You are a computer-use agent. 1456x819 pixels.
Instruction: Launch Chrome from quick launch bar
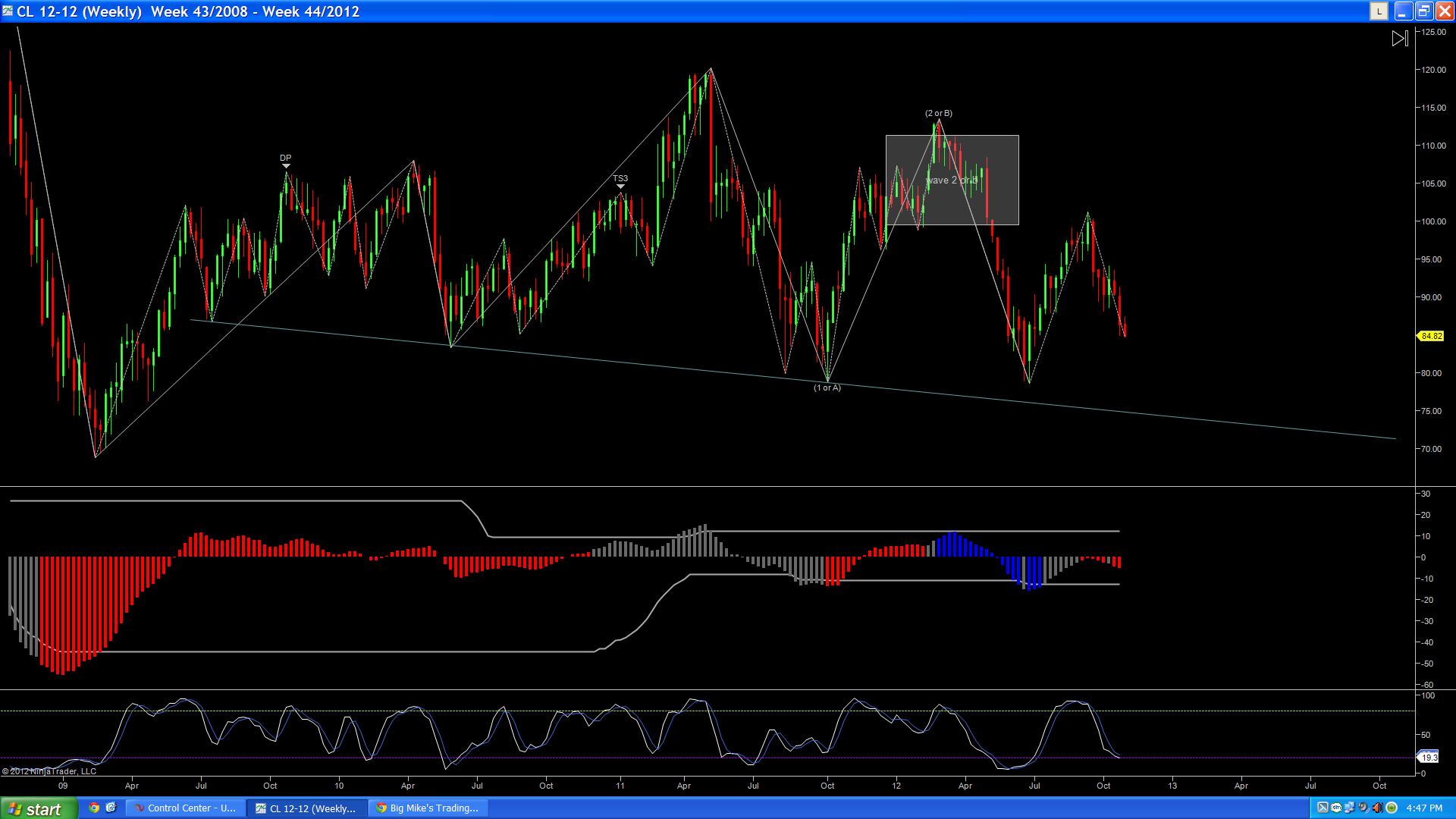pos(94,808)
